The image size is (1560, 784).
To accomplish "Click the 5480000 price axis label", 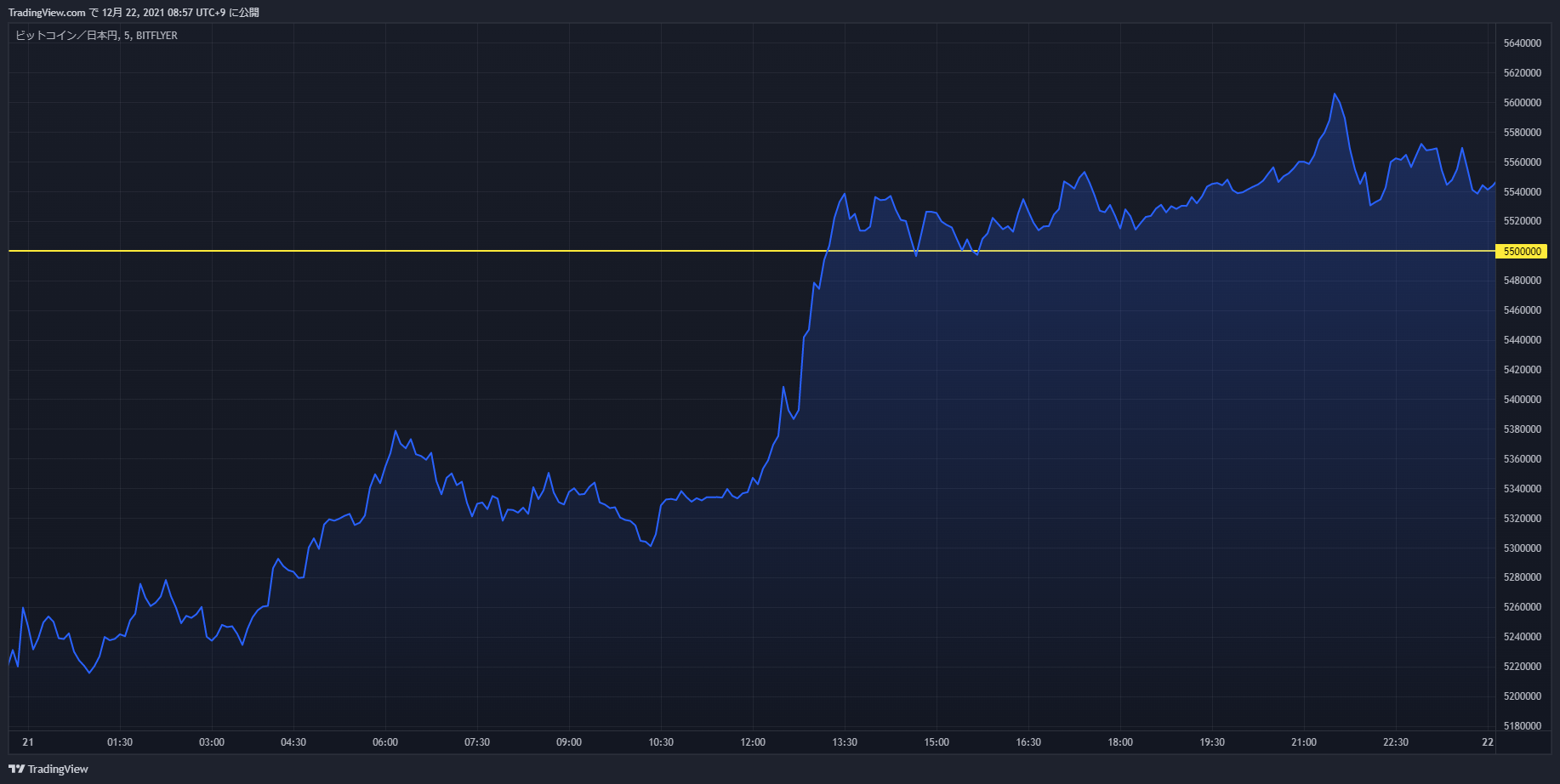I will click(x=1523, y=281).
